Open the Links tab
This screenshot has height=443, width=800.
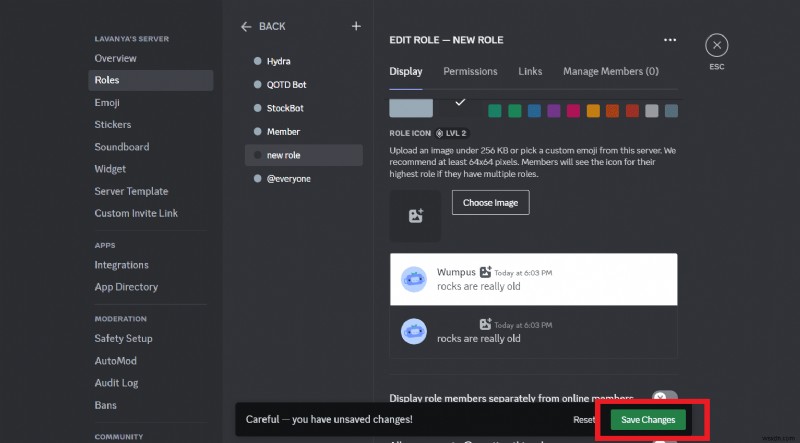(530, 71)
